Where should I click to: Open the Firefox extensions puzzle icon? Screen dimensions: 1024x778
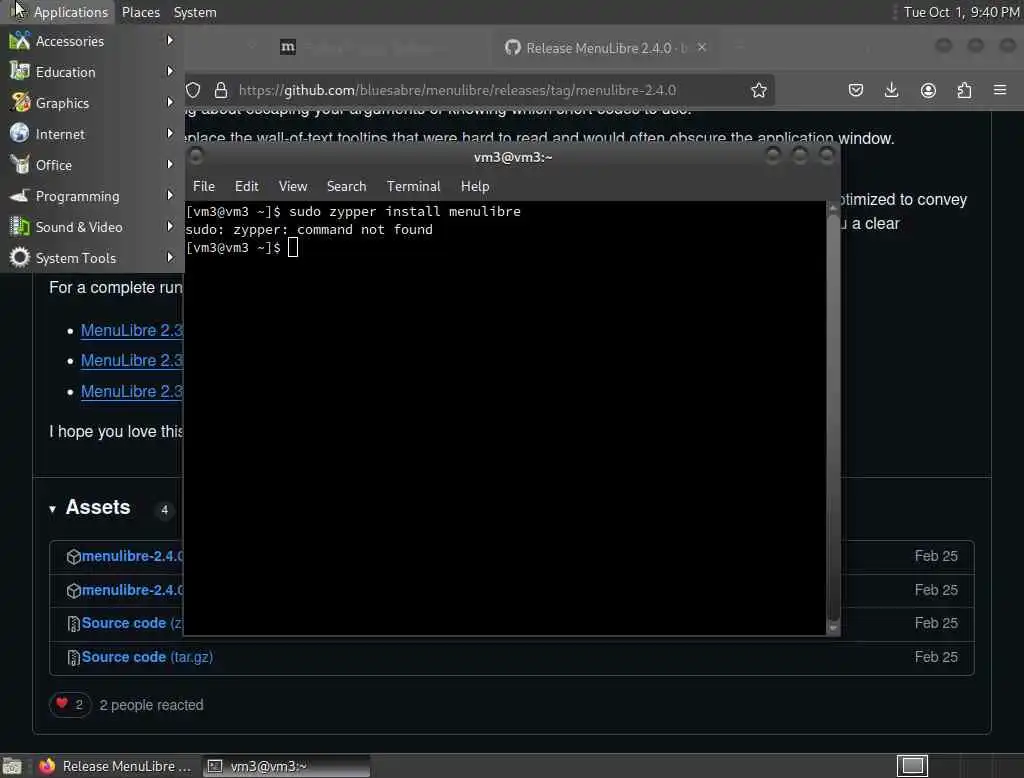(x=964, y=90)
